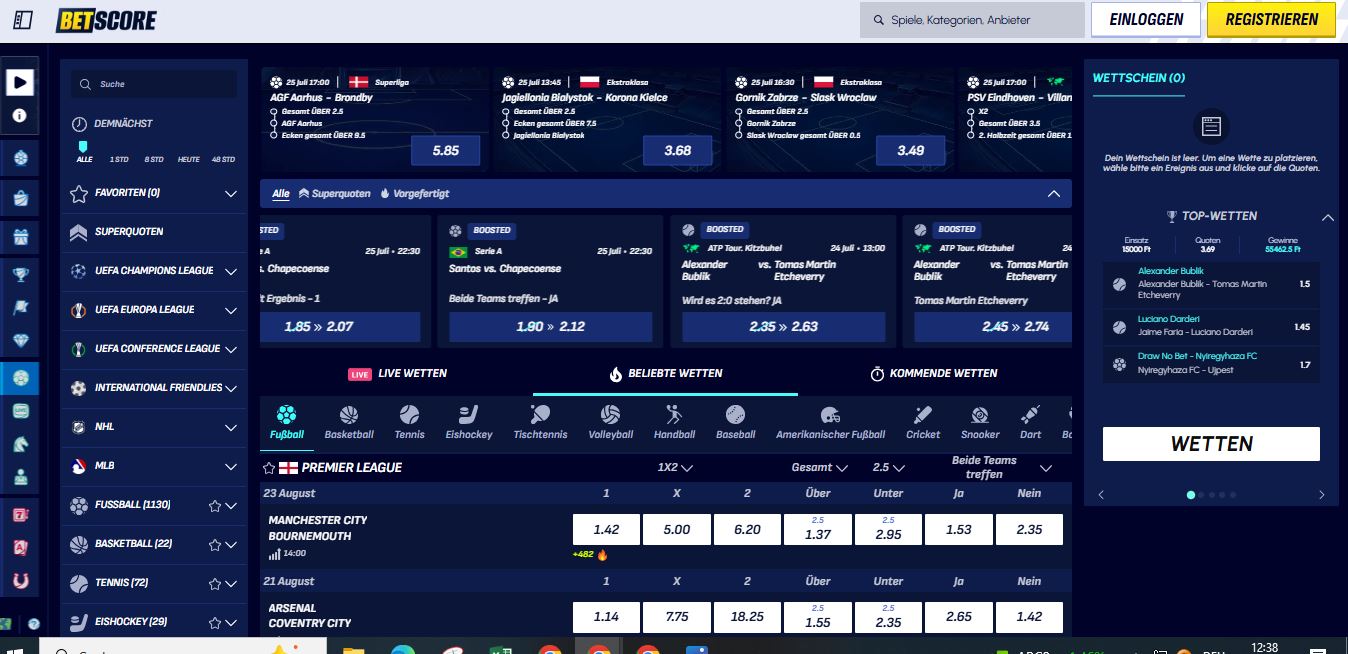The width and height of the screenshot is (1348, 654).
Task: Click the Registrieren button
Action: pos(1271,19)
